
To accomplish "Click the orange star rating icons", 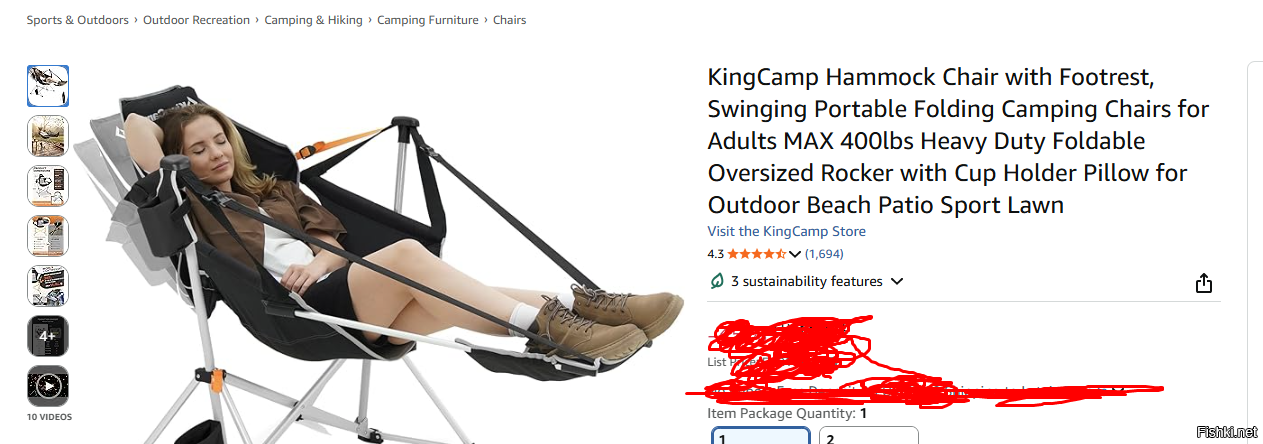I will [x=756, y=254].
